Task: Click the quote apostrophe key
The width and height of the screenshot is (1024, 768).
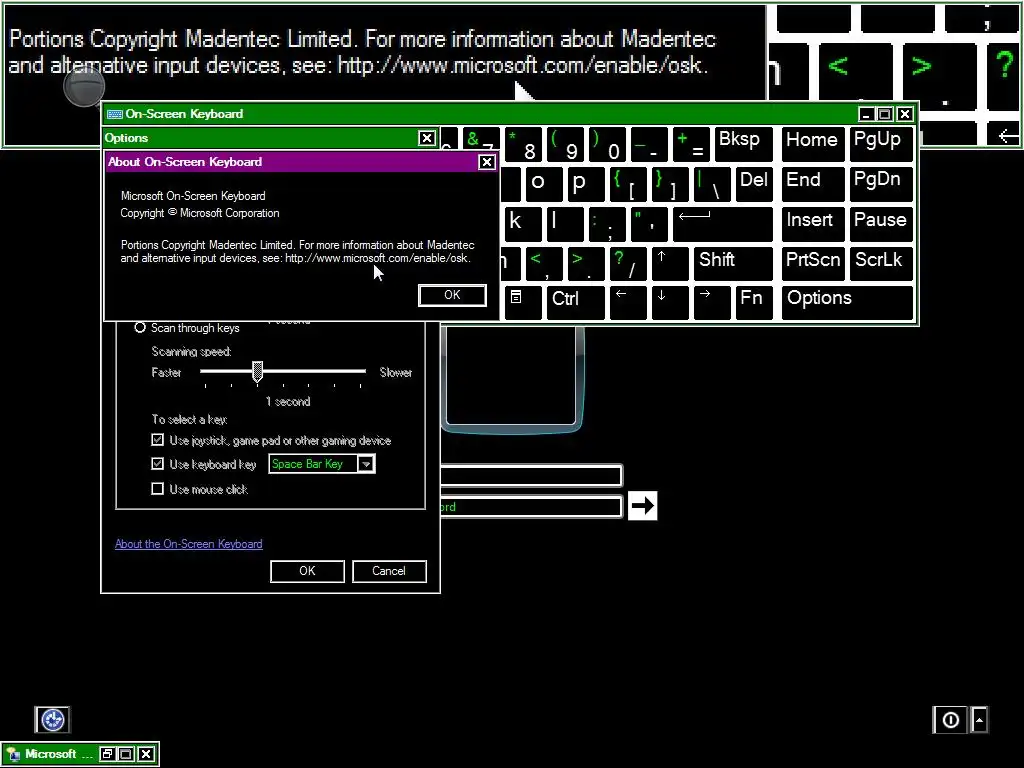Action: click(649, 224)
